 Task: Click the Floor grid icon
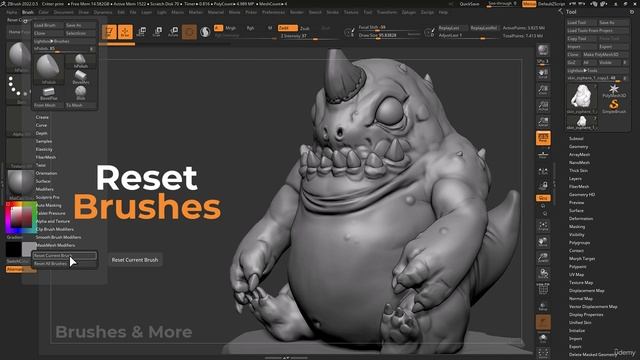[x=543, y=154]
